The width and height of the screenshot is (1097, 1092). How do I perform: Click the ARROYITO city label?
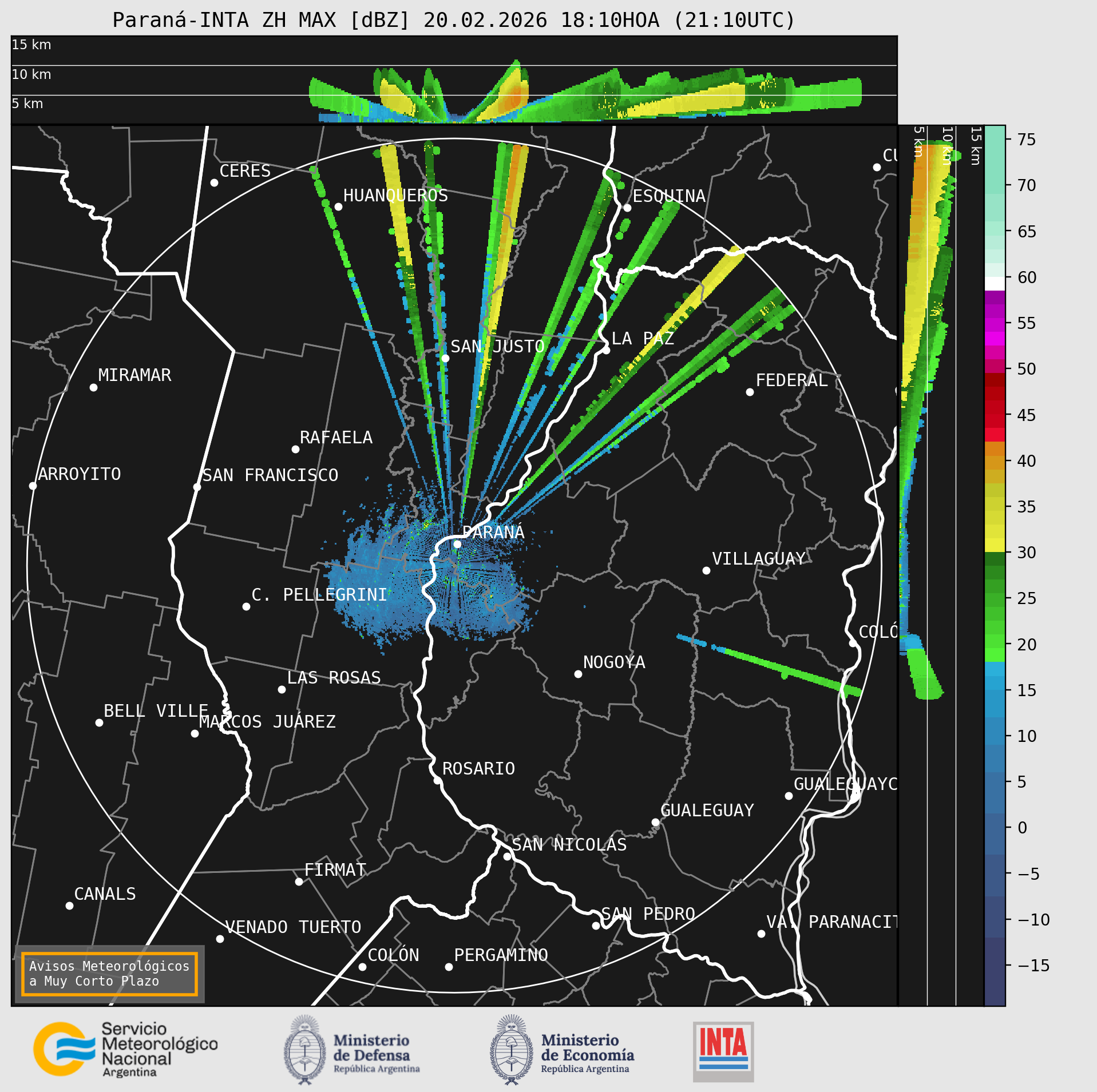point(80,474)
